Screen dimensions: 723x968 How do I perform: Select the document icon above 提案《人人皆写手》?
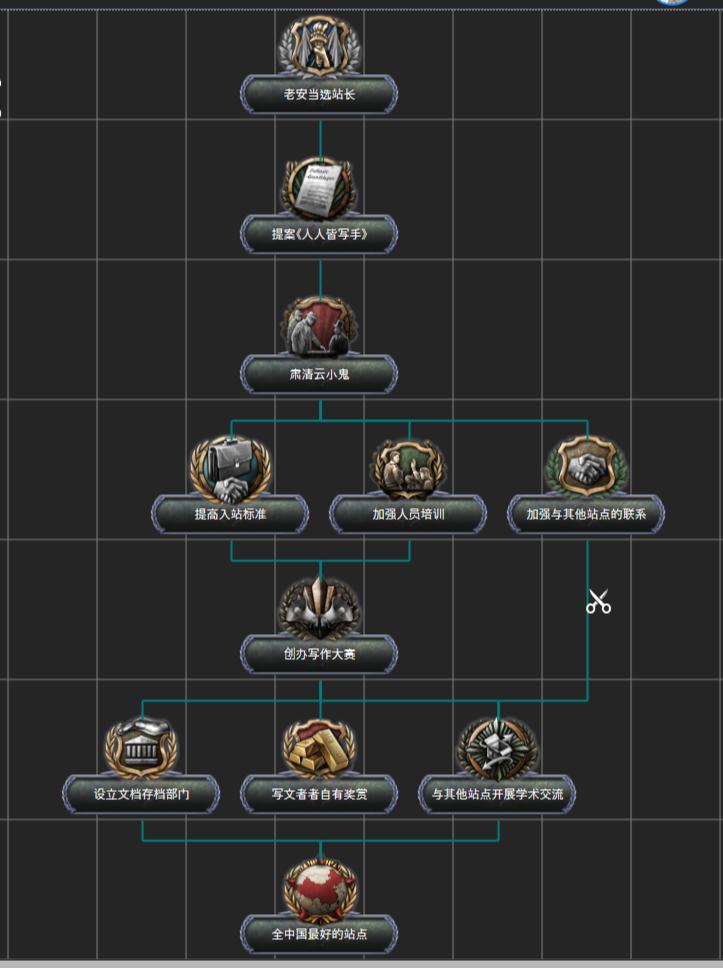(320, 187)
